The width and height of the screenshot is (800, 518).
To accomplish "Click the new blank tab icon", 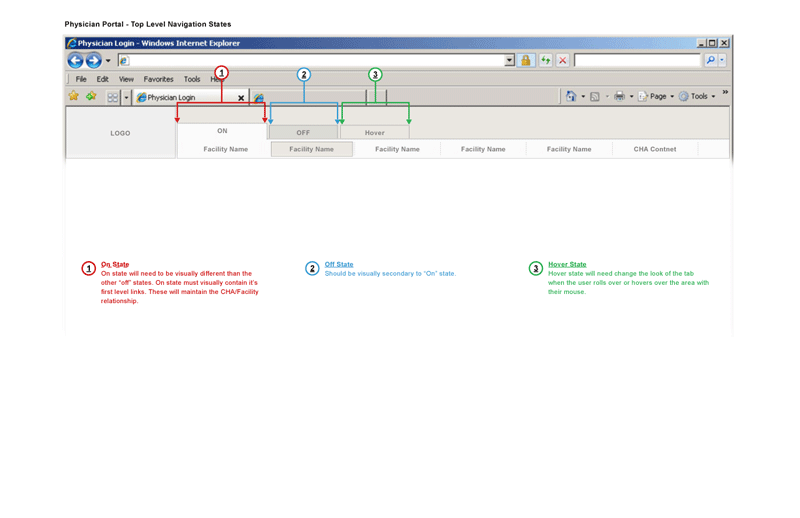I will pyautogui.click(x=259, y=97).
